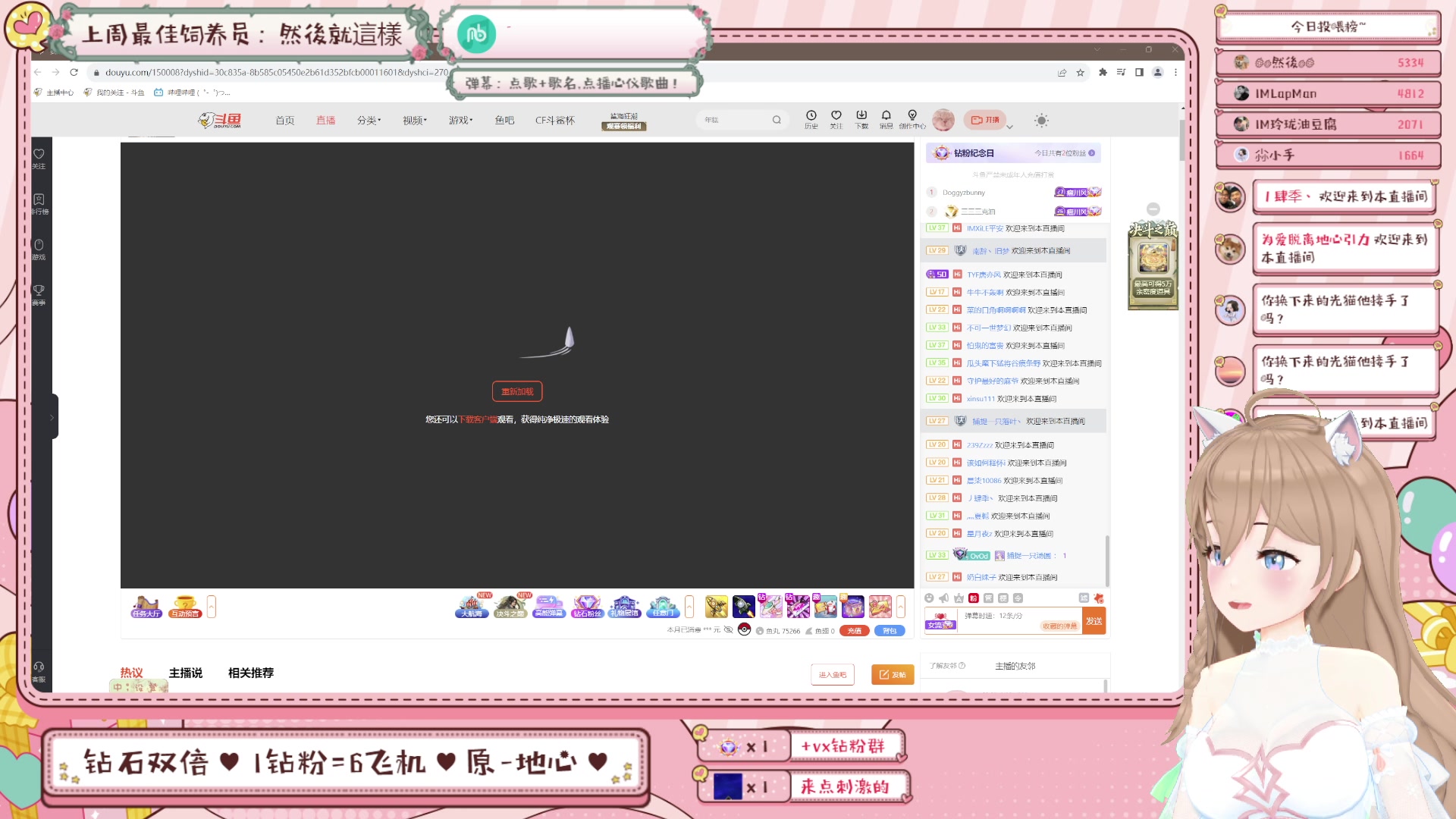Open the user avatar in Douyu header
1456x819 pixels.
(943, 120)
